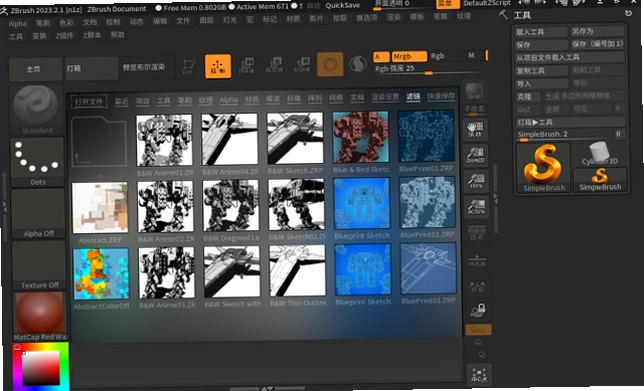Screen dimensions: 644x391
Task: Select the Cylinder3D tool
Action: (600, 154)
